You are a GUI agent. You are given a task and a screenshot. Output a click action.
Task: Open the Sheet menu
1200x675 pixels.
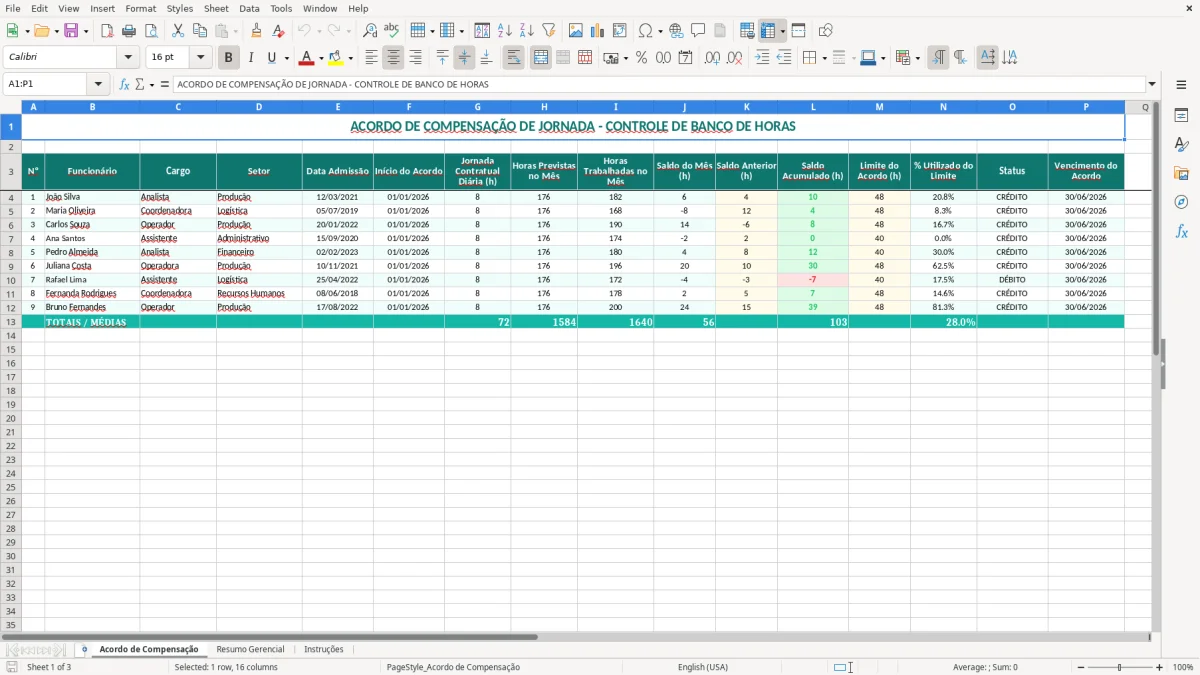(x=216, y=8)
